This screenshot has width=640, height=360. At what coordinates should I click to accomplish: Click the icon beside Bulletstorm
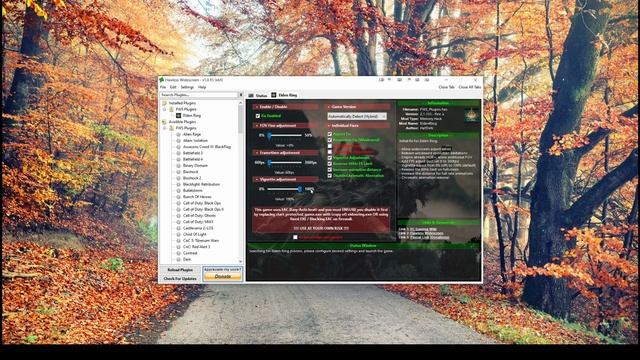178,191
